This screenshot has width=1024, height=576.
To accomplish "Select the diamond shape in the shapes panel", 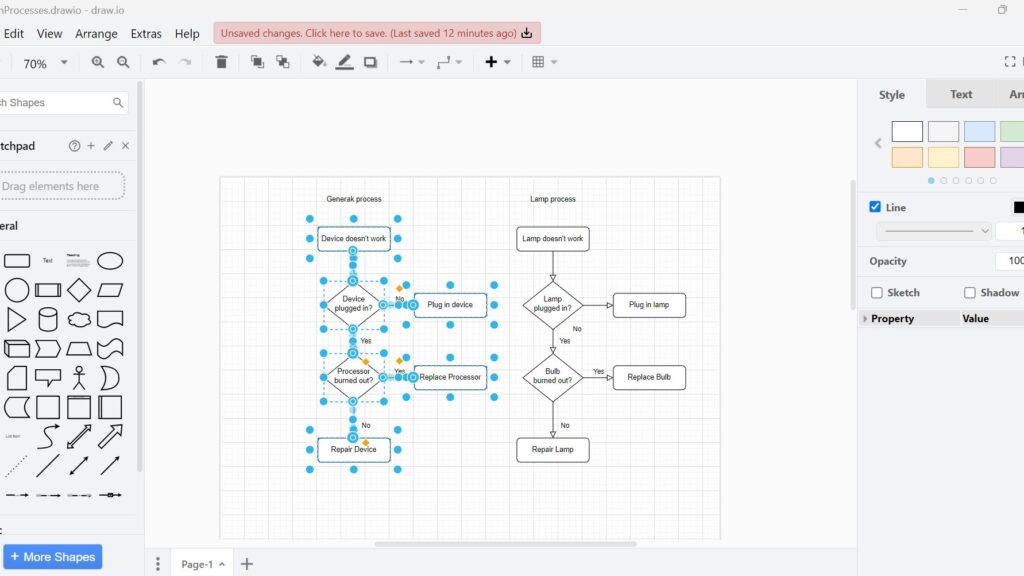I will (79, 289).
